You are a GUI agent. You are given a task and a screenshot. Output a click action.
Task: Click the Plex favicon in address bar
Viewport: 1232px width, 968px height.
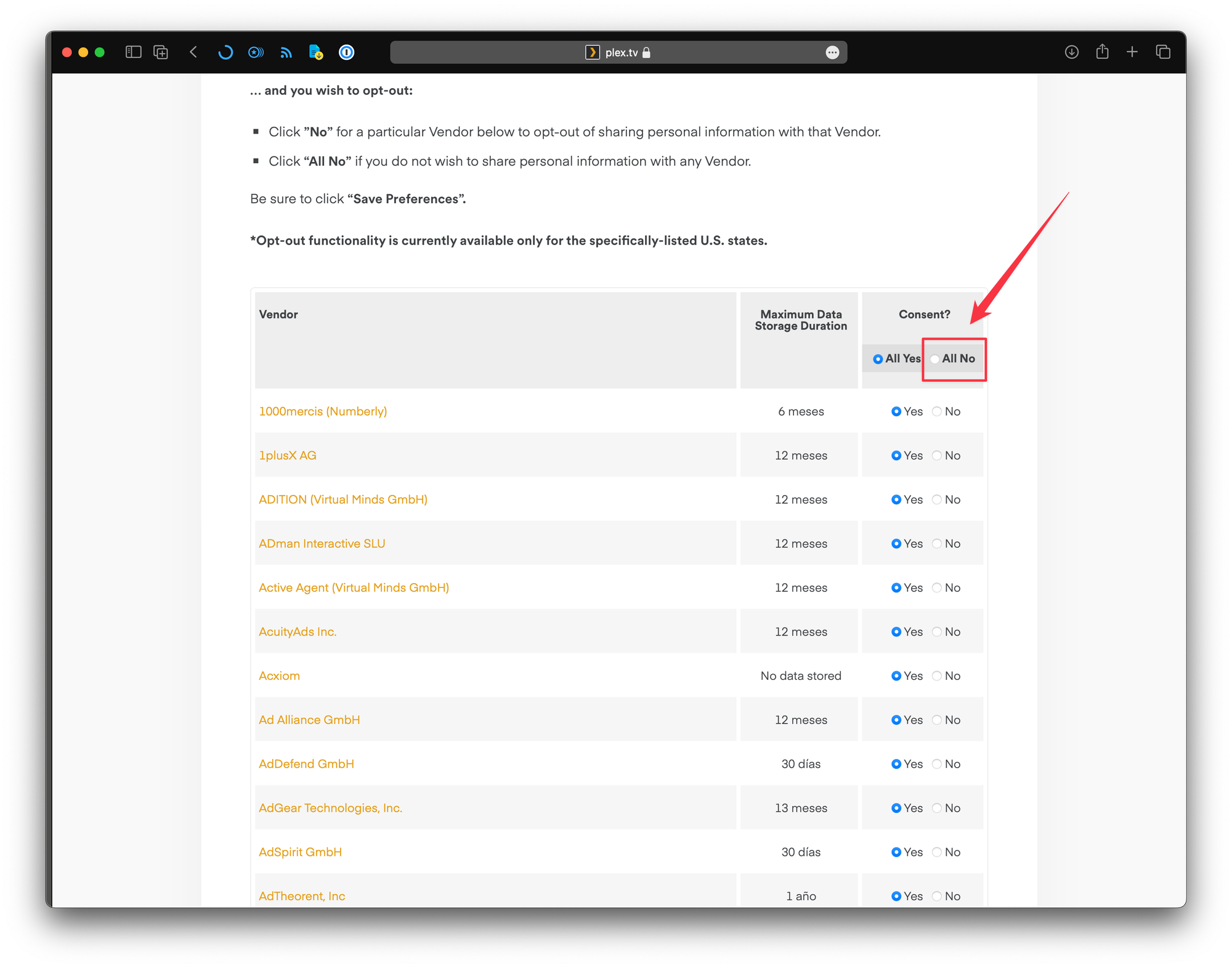tap(592, 52)
